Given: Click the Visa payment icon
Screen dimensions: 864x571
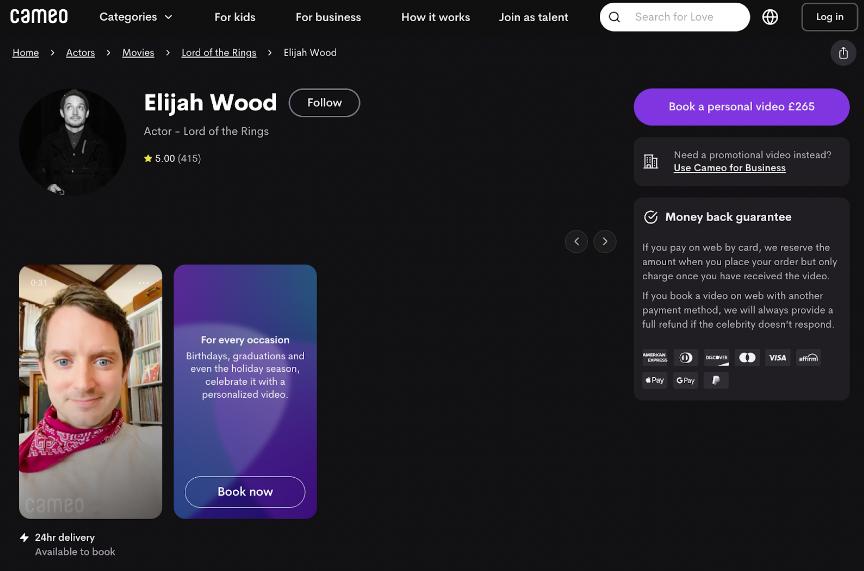Looking at the screenshot, I should pos(777,358).
